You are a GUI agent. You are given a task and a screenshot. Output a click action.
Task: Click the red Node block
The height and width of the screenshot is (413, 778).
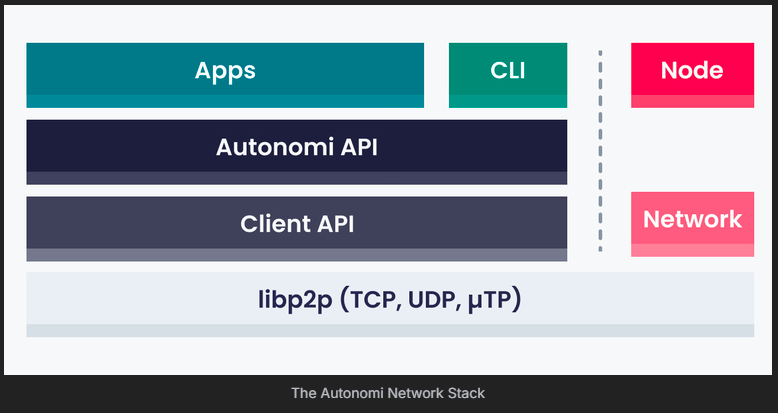[692, 75]
